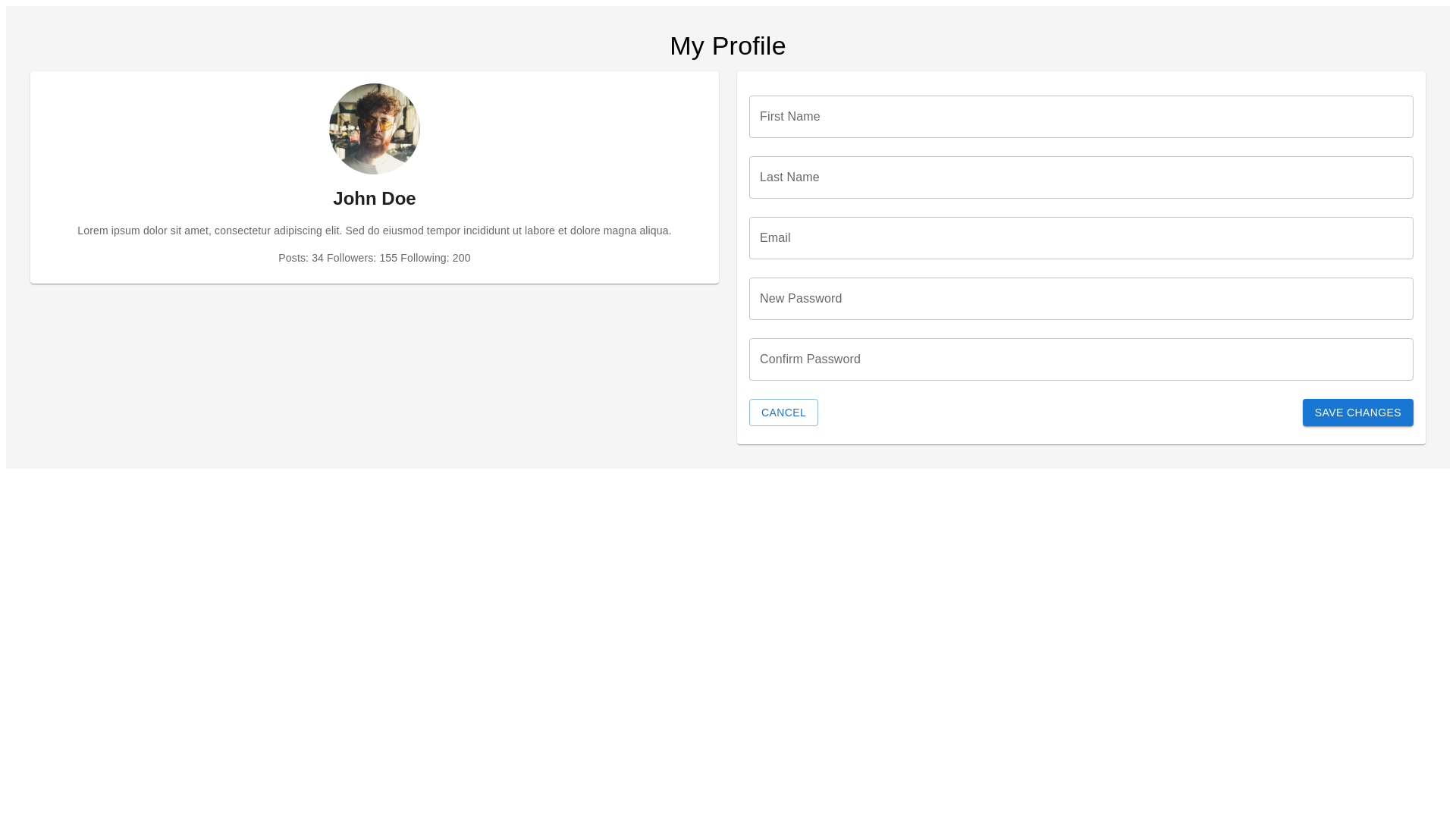Click the Followers: 155 stat

coord(362,258)
